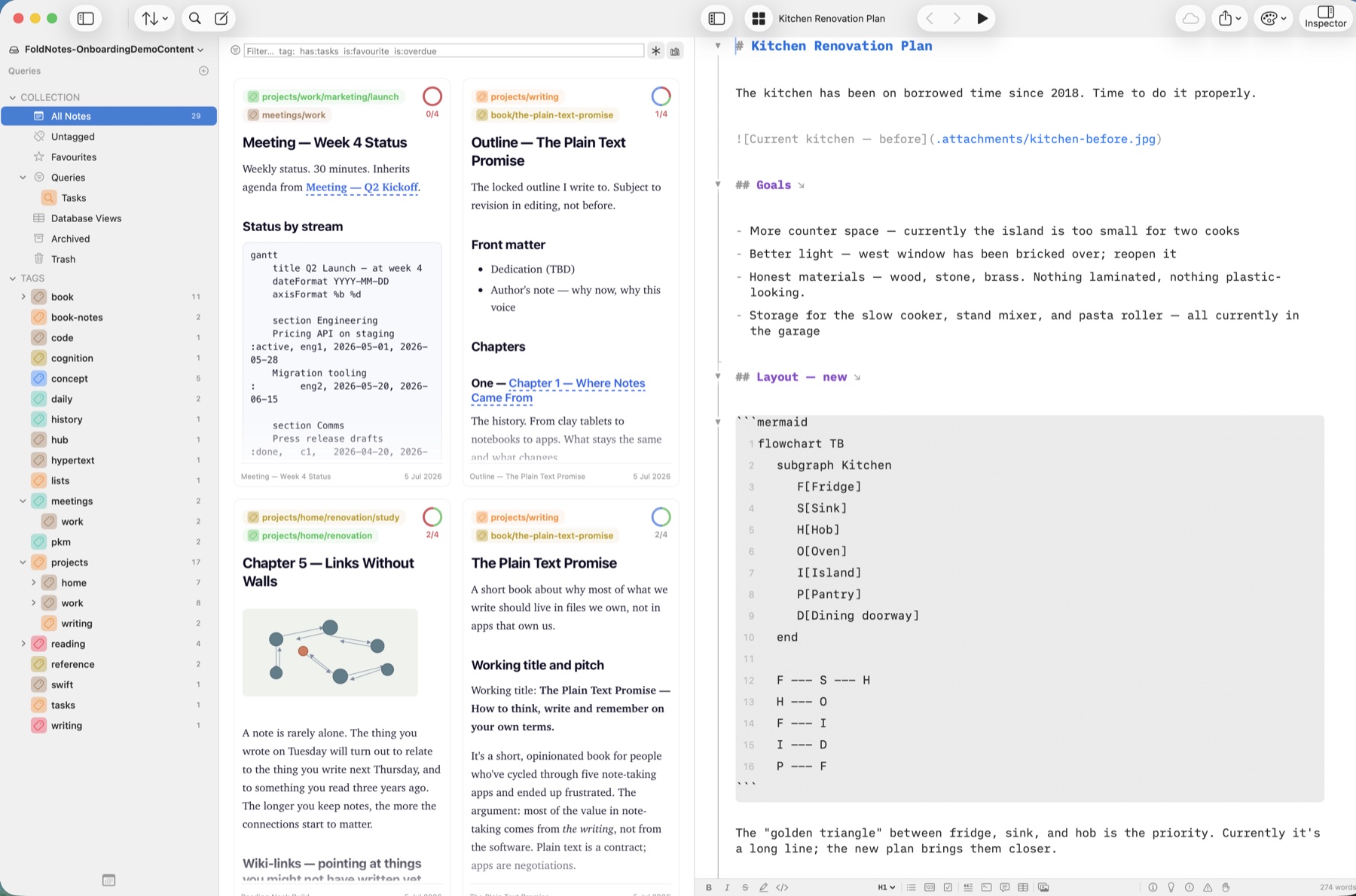Screen dimensions: 1356x896
Task: Insert an info callout
Action: coord(1153,887)
